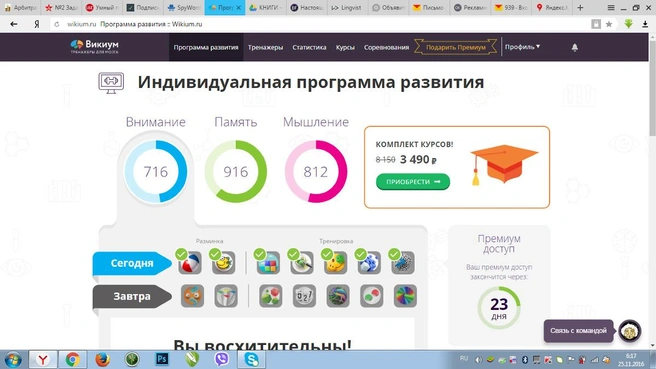Image resolution: width=656 pixels, height=369 pixels.
Task: Expand the Профиль dropdown menu
Action: click(x=522, y=47)
